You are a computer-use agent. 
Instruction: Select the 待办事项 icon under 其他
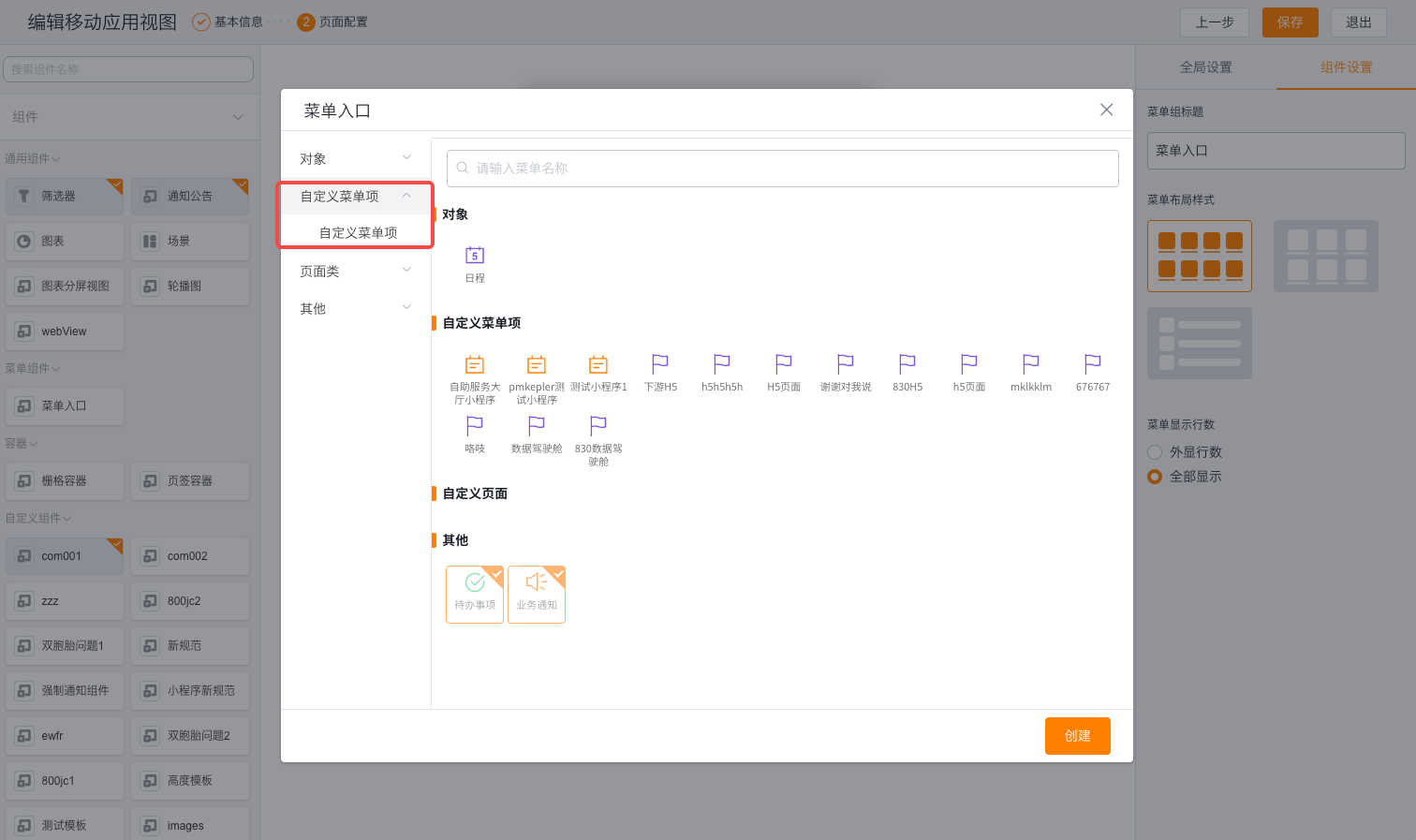(475, 594)
